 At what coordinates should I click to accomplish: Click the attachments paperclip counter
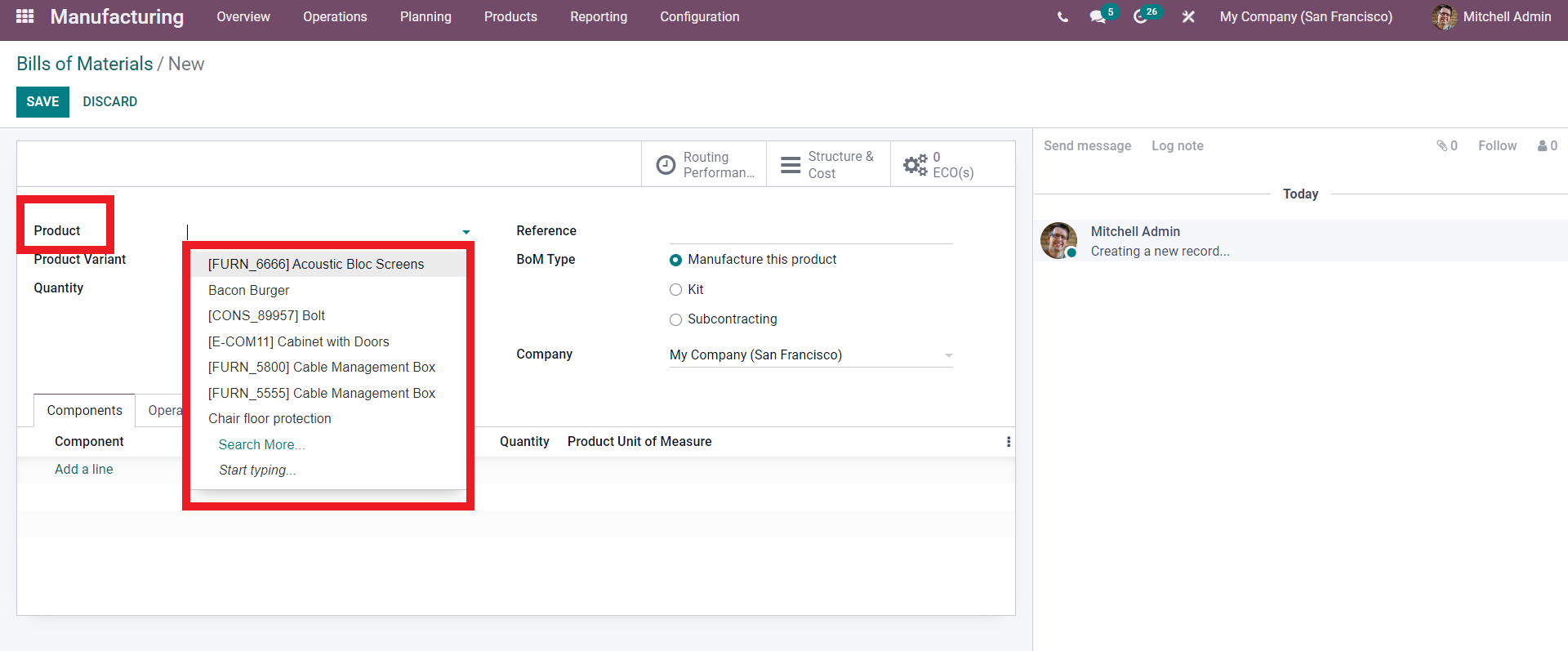pos(1447,145)
